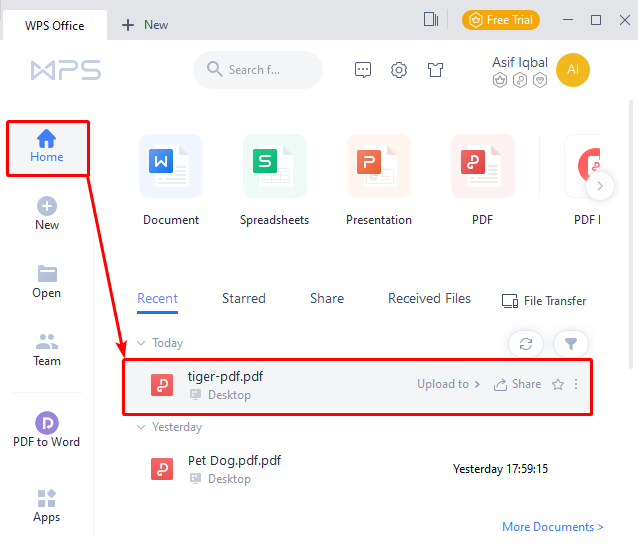Open the Team section in sidebar
Viewport: 638px width, 558px height.
pos(47,350)
